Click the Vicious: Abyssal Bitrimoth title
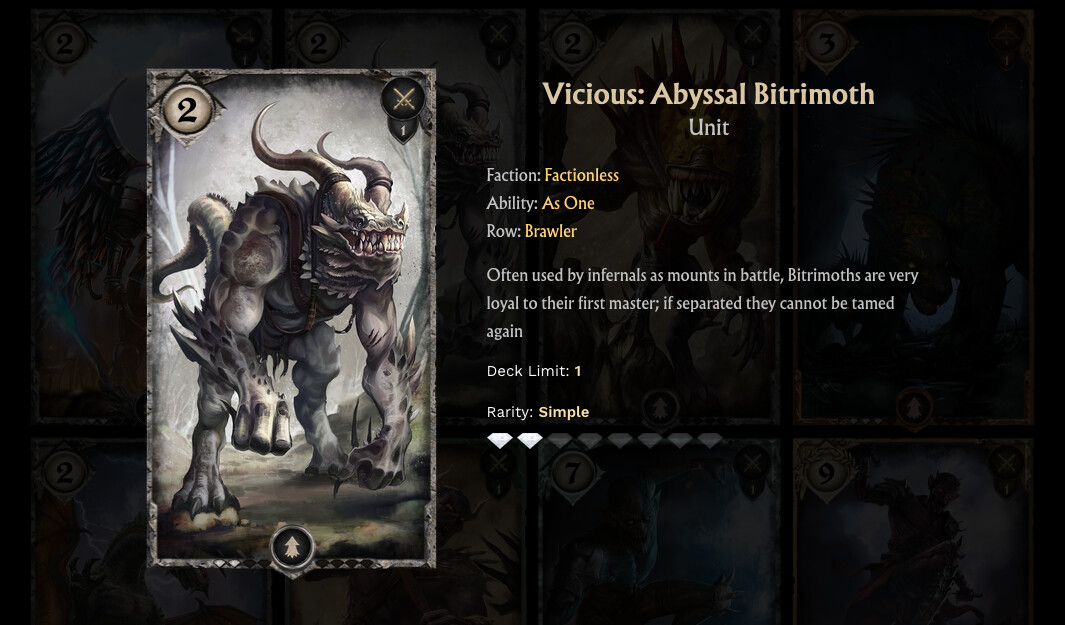Screen dimensions: 1065x625 [708, 94]
